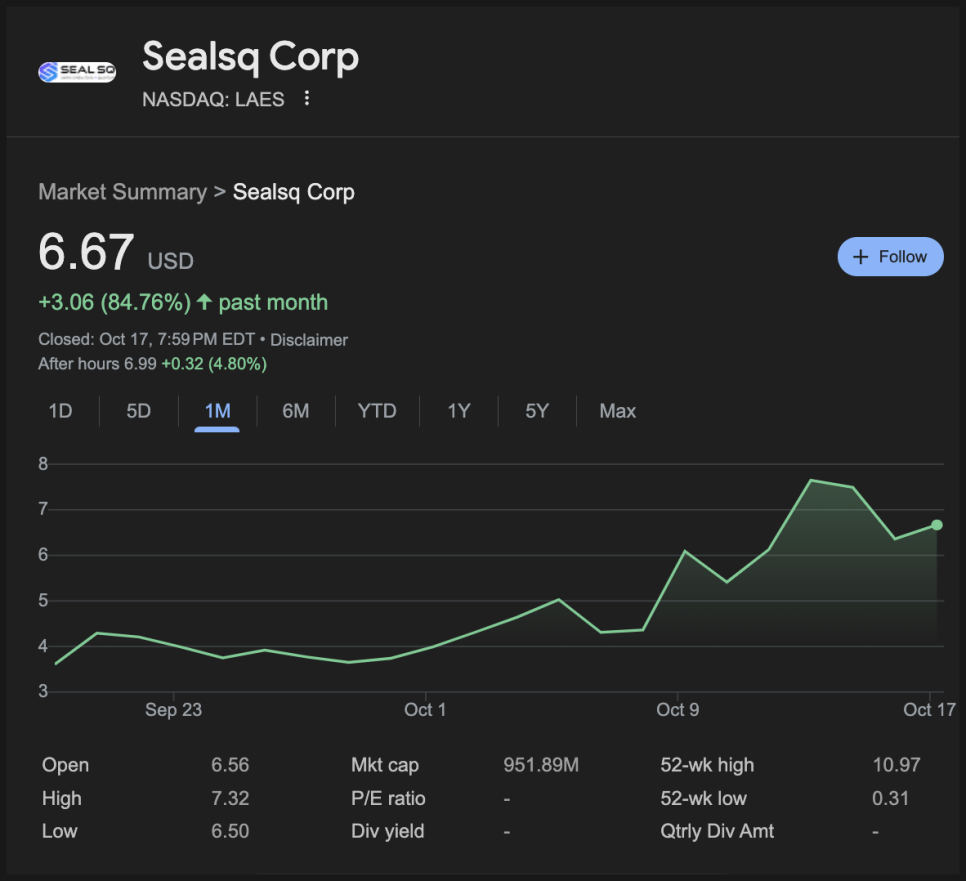Click the chart peak near 7.6
The height and width of the screenshot is (881, 966).
tap(810, 481)
